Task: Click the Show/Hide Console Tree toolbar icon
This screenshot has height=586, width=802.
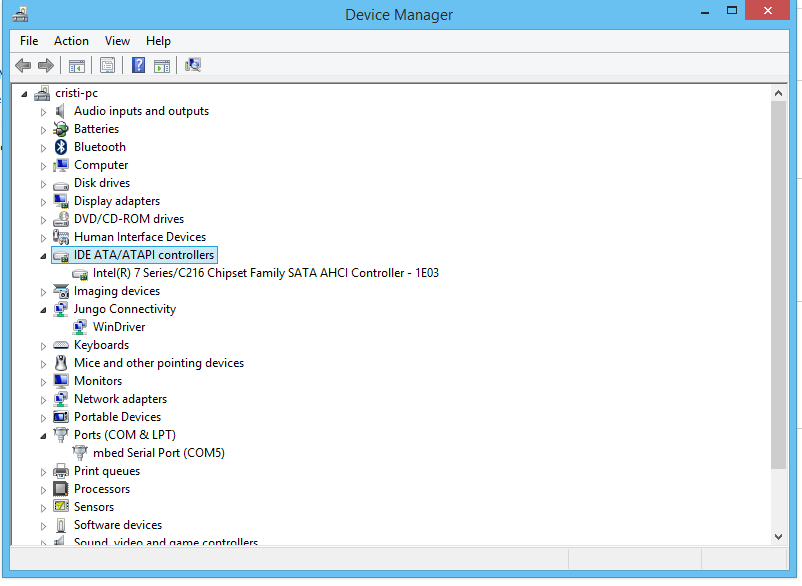Action: 76,65
